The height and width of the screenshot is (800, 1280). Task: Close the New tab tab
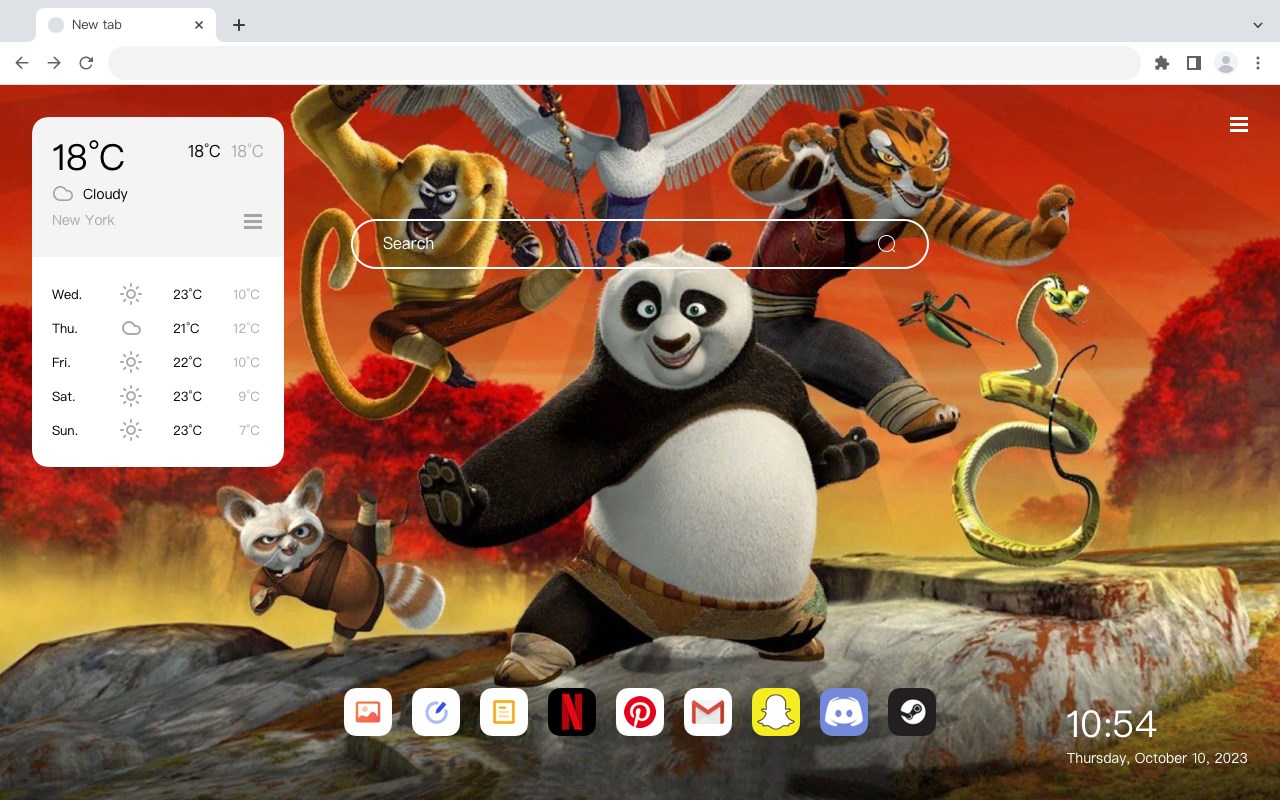200,25
